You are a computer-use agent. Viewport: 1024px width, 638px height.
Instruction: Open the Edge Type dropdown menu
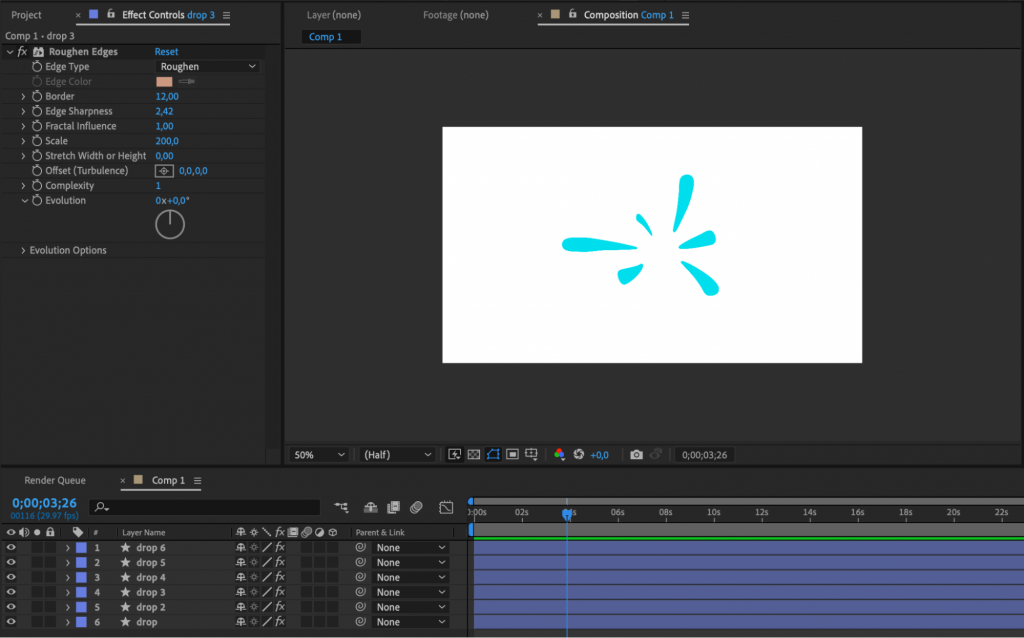(206, 66)
